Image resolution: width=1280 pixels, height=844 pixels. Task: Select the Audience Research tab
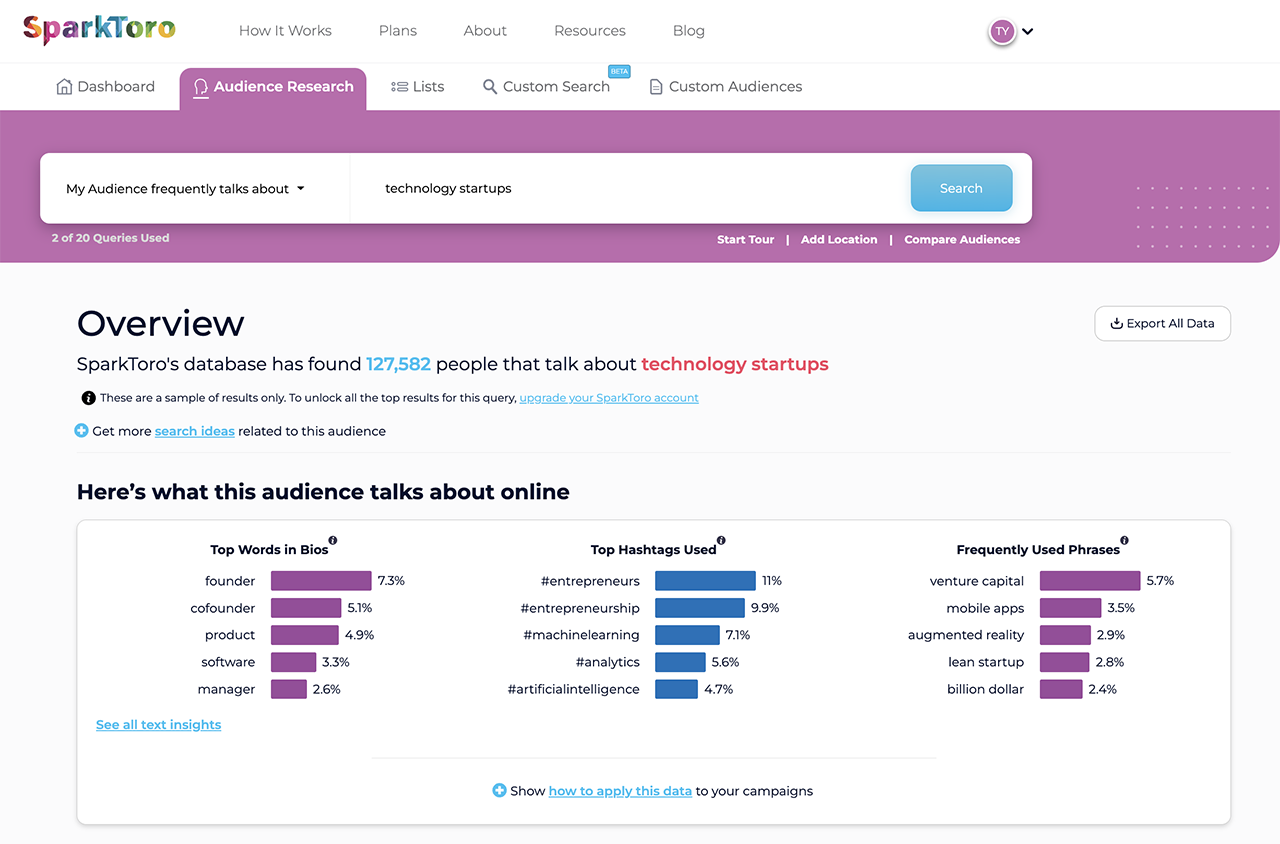click(x=273, y=87)
